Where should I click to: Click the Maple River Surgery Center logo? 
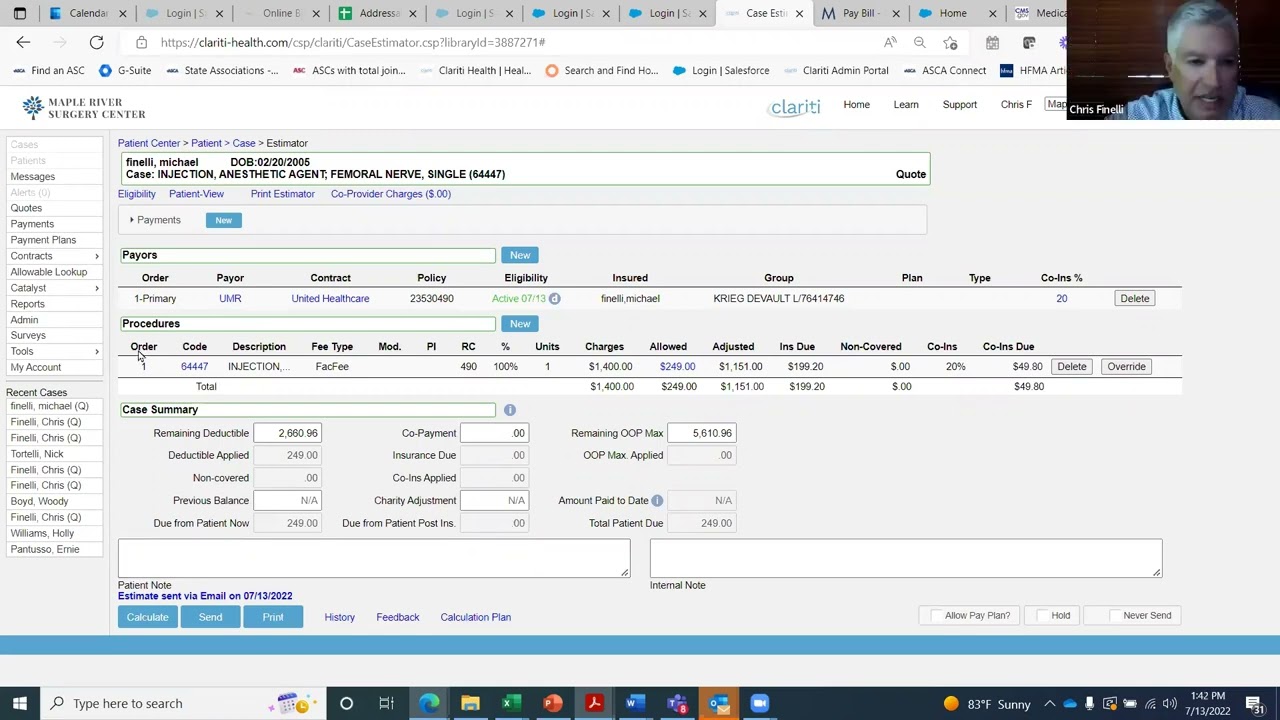(x=84, y=108)
